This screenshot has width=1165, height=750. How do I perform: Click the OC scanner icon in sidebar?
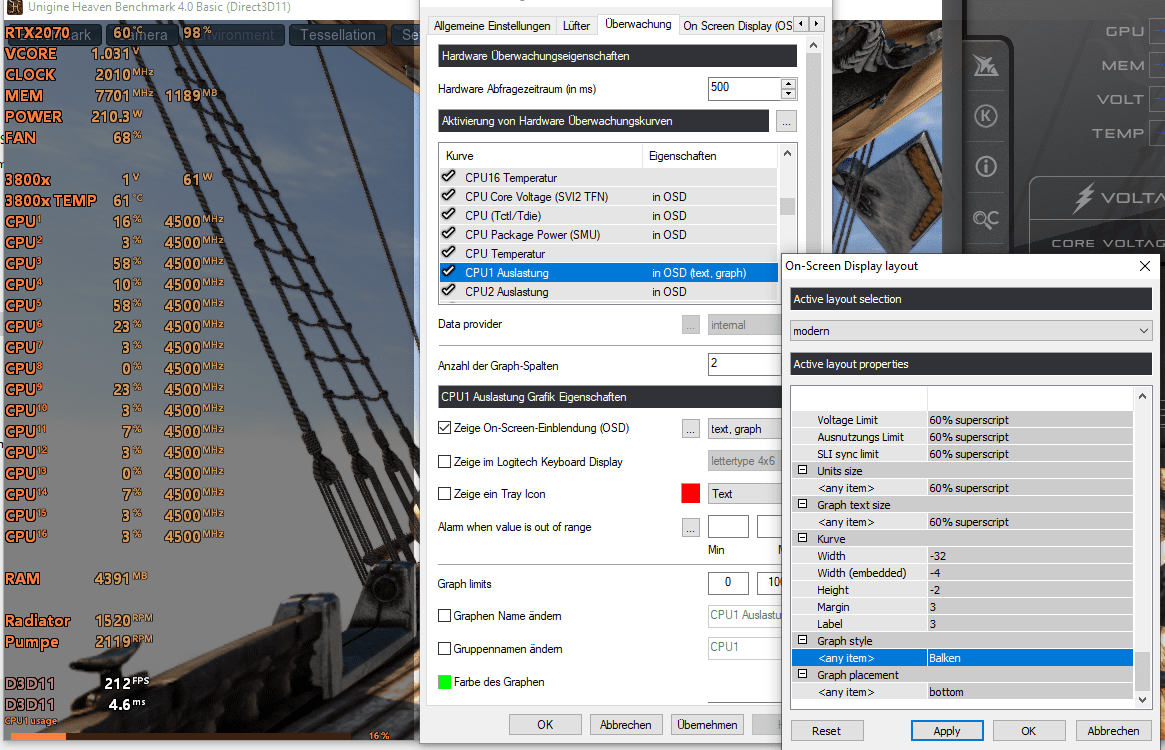tap(986, 219)
